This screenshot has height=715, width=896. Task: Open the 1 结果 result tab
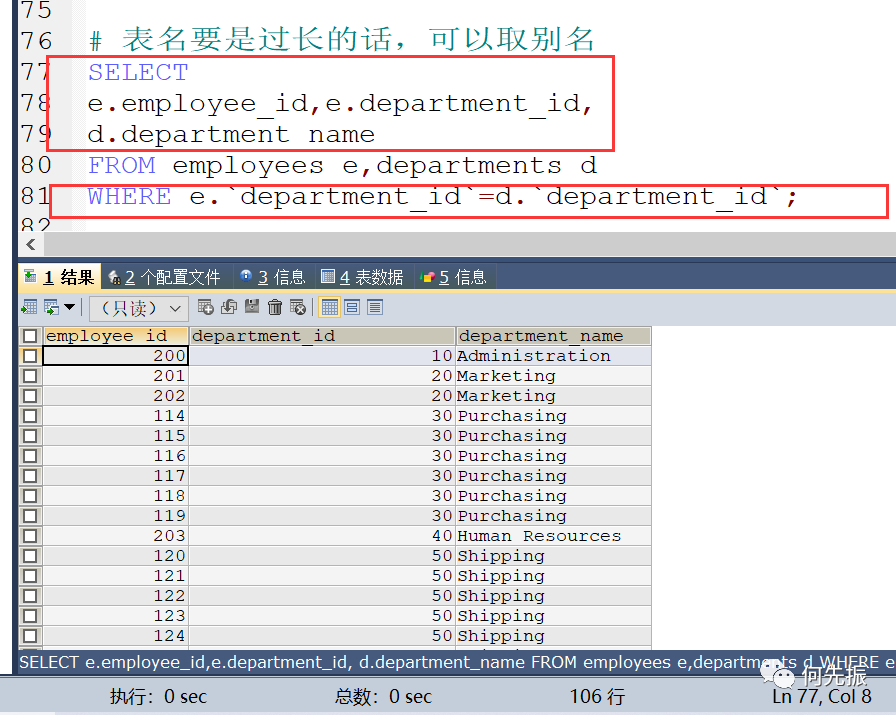coord(59,277)
